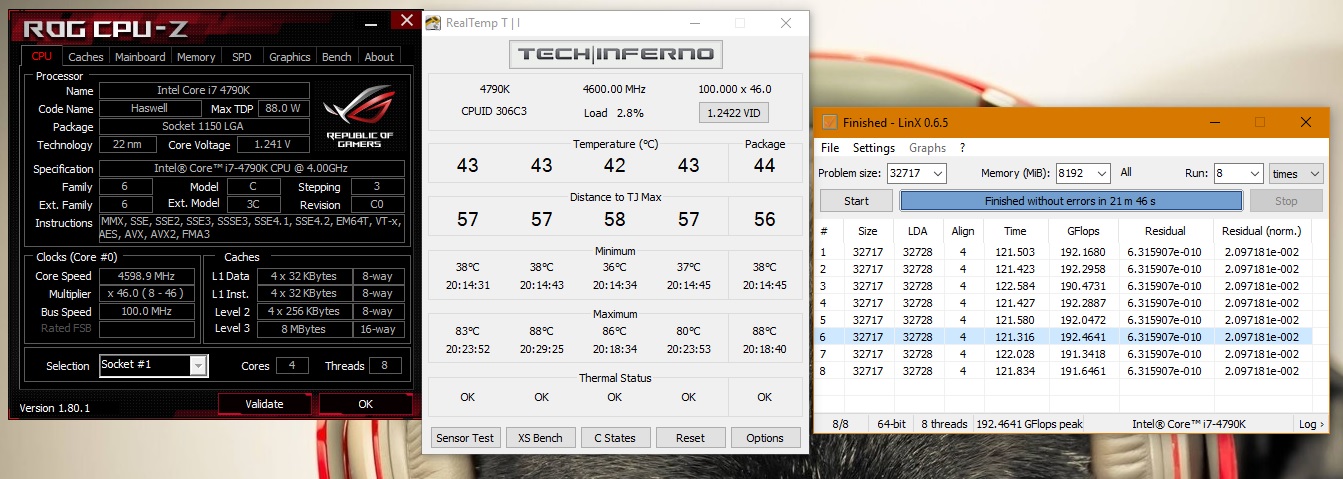Expand the Run count dropdown in LinX
This screenshot has width=1343, height=479.
tap(1254, 173)
